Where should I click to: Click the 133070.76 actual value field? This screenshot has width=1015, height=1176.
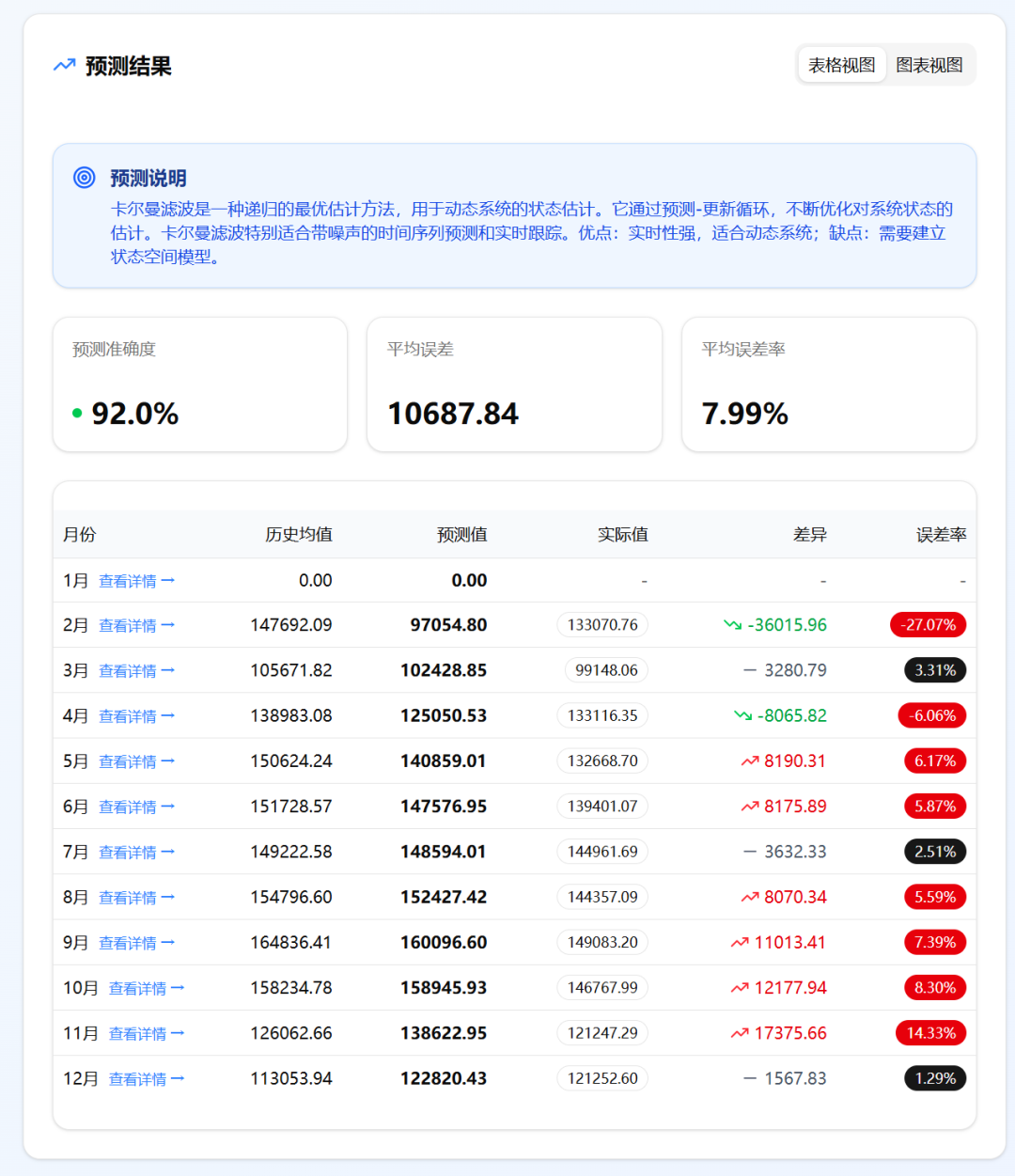(602, 625)
